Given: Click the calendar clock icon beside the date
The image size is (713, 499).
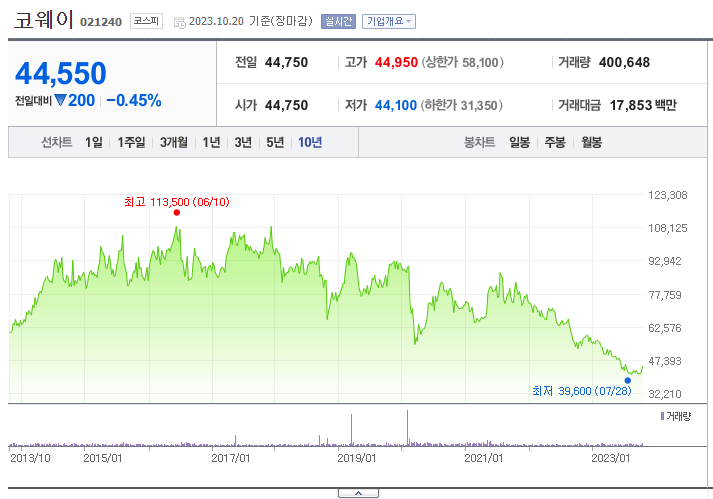Looking at the screenshot, I should click(x=180, y=22).
